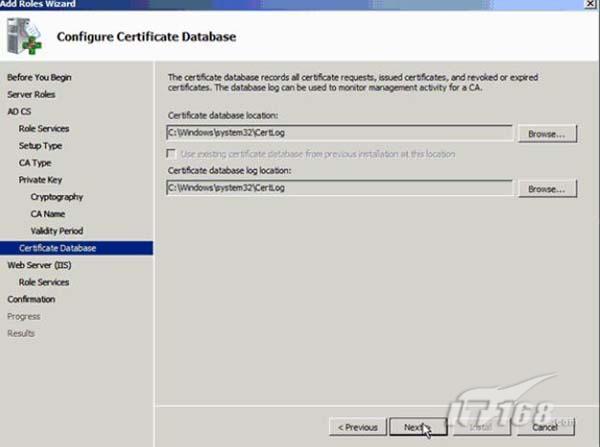Select Private Key in the sidebar
The width and height of the screenshot is (600, 447).
39,179
